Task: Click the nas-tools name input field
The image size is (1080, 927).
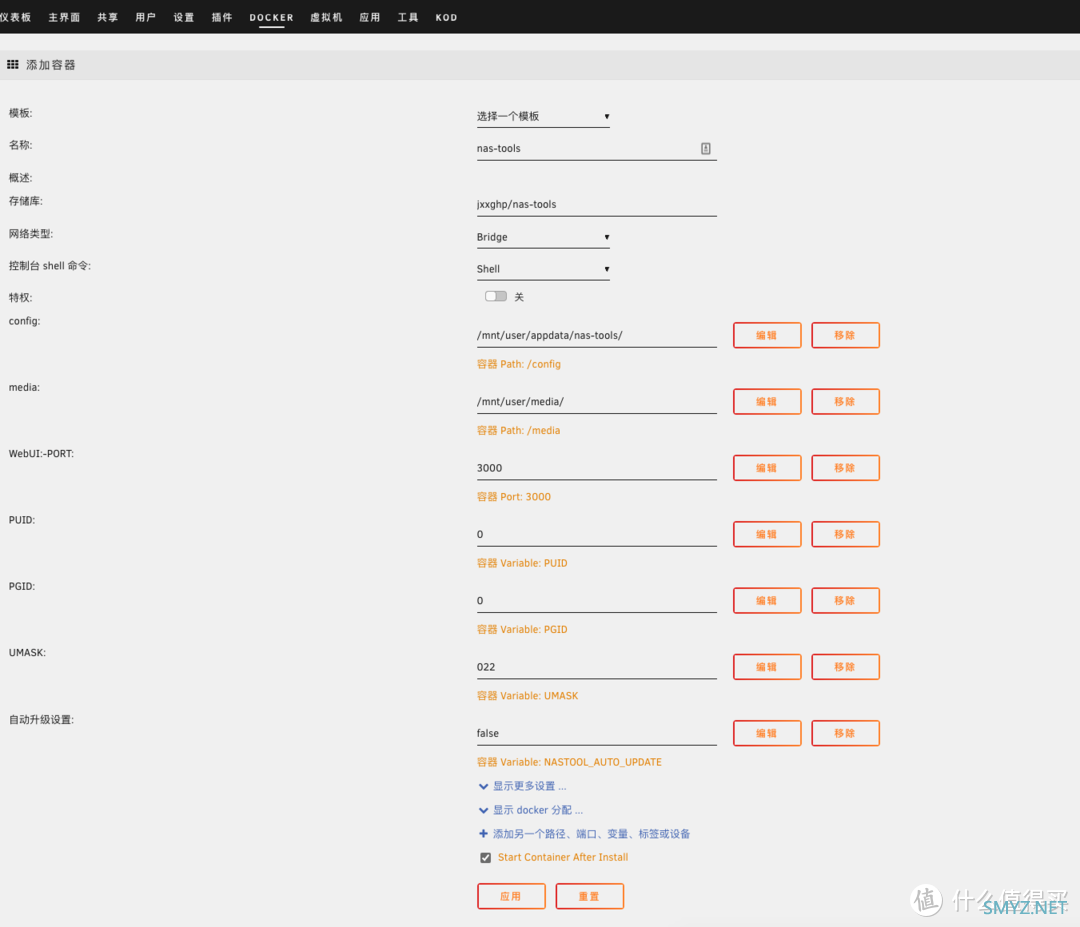Action: (x=596, y=148)
